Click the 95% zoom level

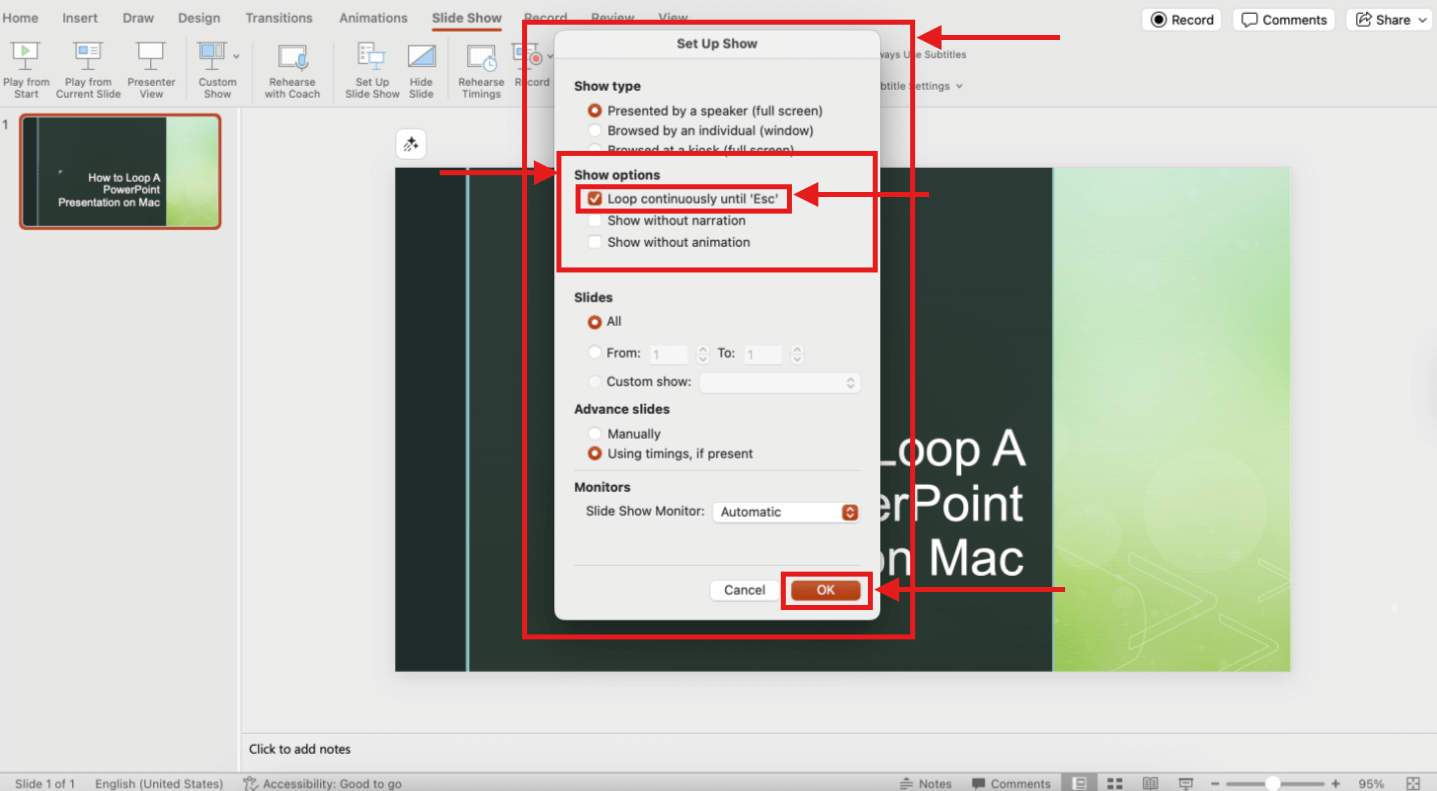[1371, 784]
